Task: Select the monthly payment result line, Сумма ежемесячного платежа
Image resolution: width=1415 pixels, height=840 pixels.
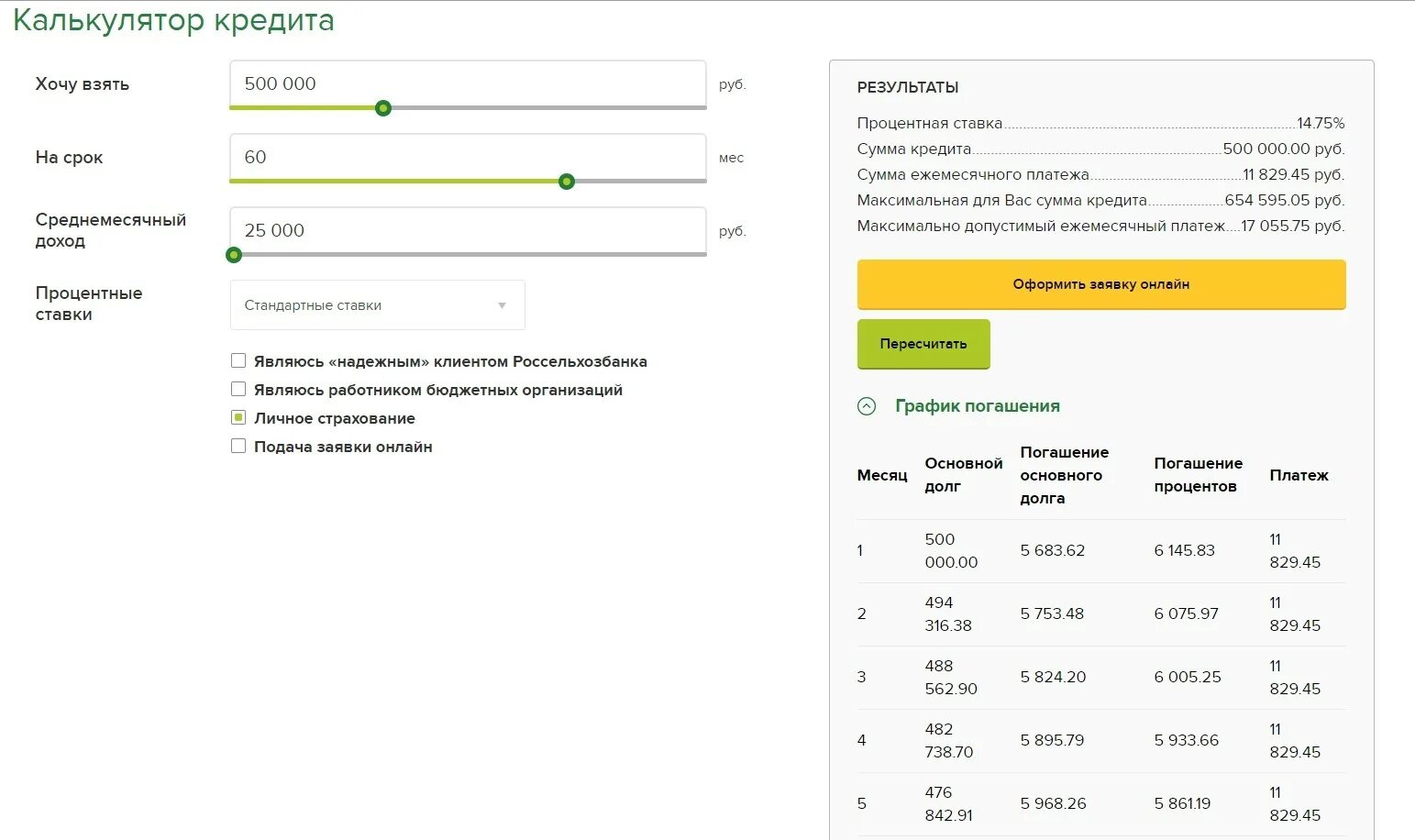Action: point(1100,174)
